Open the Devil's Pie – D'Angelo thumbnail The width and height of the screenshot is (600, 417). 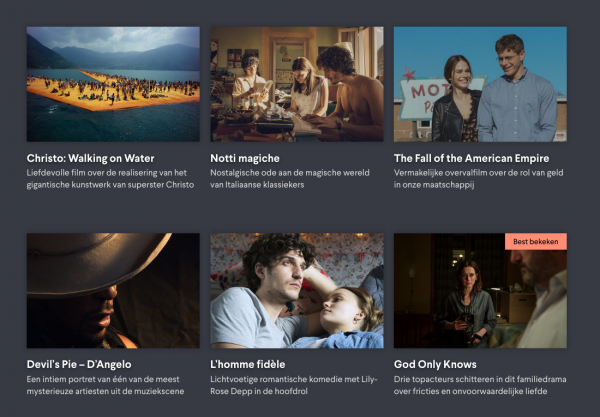pos(113,291)
